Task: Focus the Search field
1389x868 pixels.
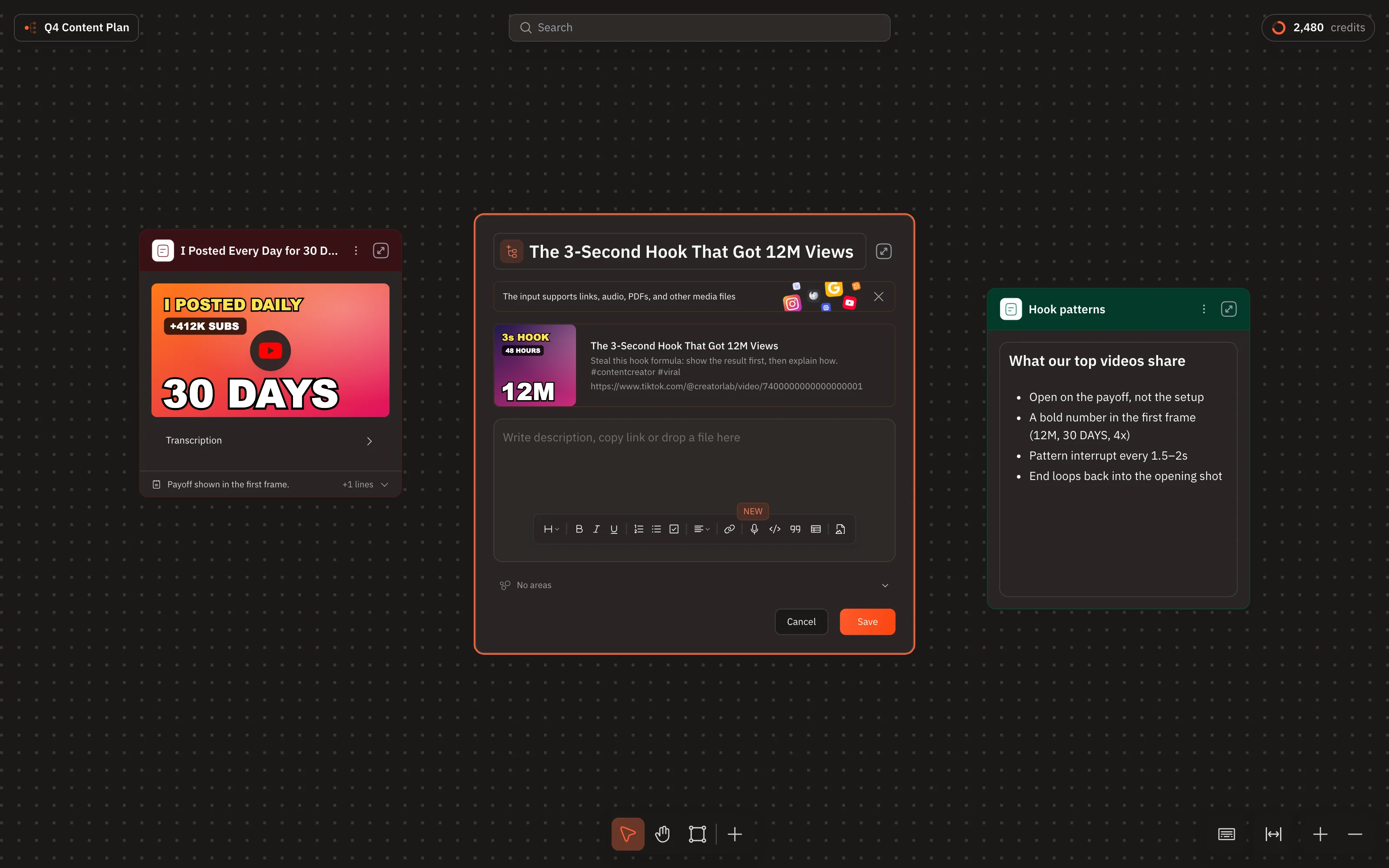Action: click(699, 27)
